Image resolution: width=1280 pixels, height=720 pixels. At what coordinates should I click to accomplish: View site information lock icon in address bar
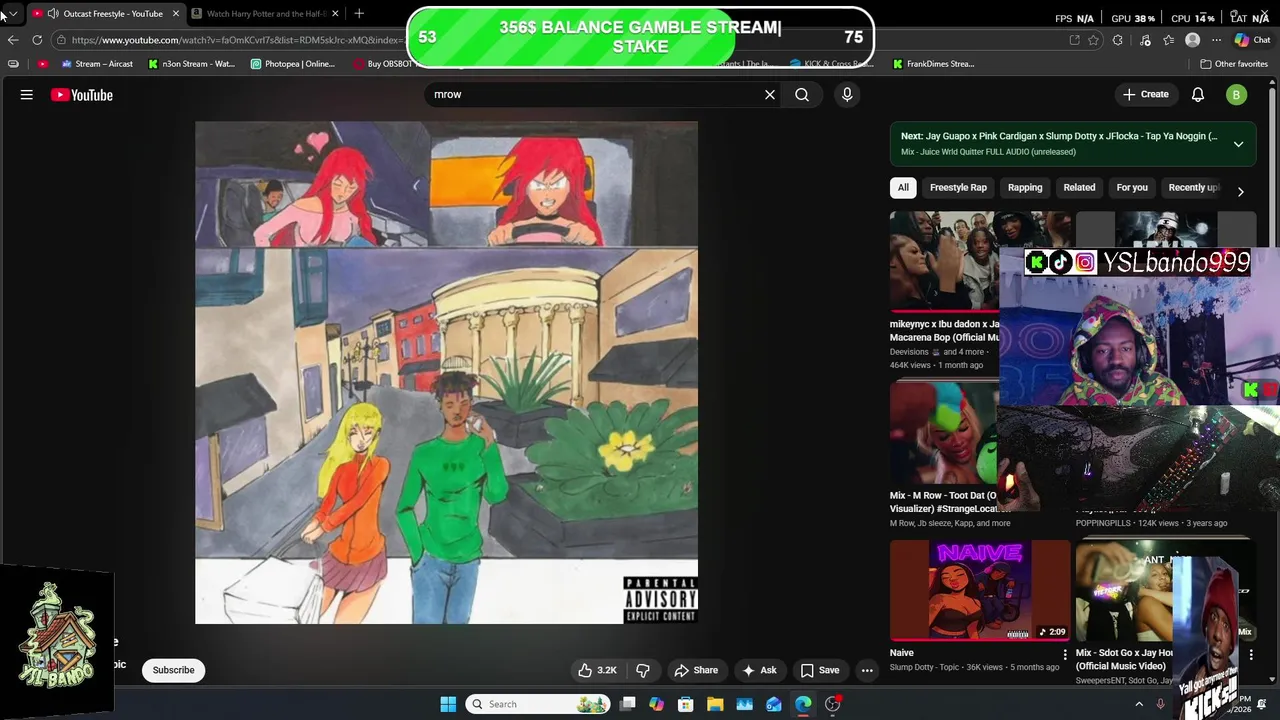pyautogui.click(x=62, y=40)
